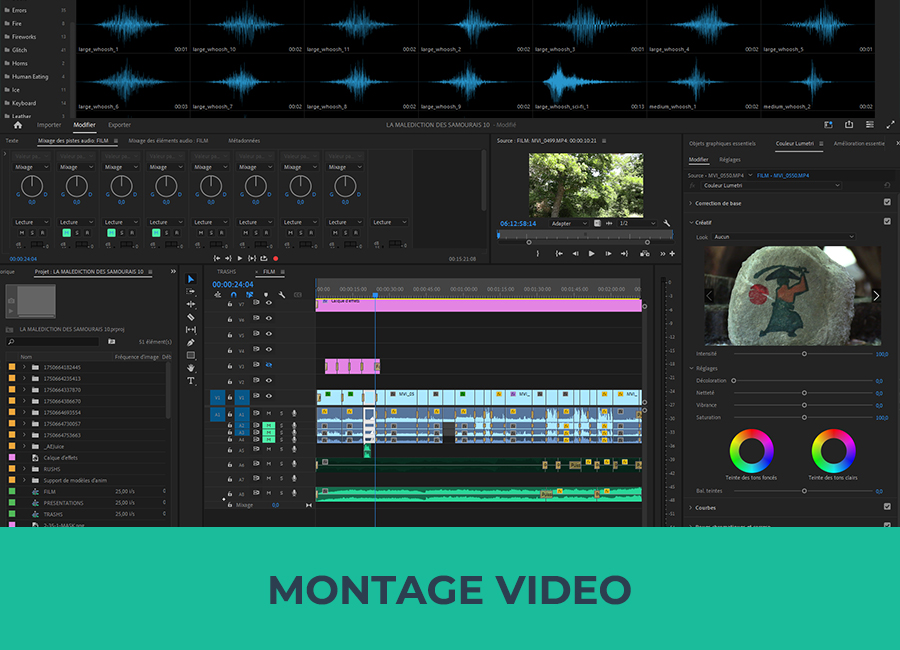Select the Razor tool in the toolbar
The width and height of the screenshot is (900, 650).
coord(191,317)
